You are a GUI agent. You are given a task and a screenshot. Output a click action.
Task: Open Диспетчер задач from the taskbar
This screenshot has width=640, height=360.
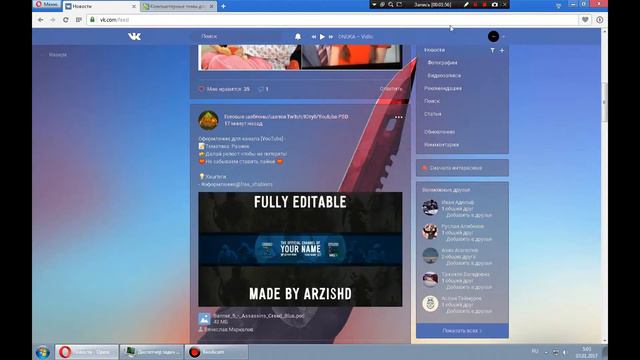tap(151, 352)
